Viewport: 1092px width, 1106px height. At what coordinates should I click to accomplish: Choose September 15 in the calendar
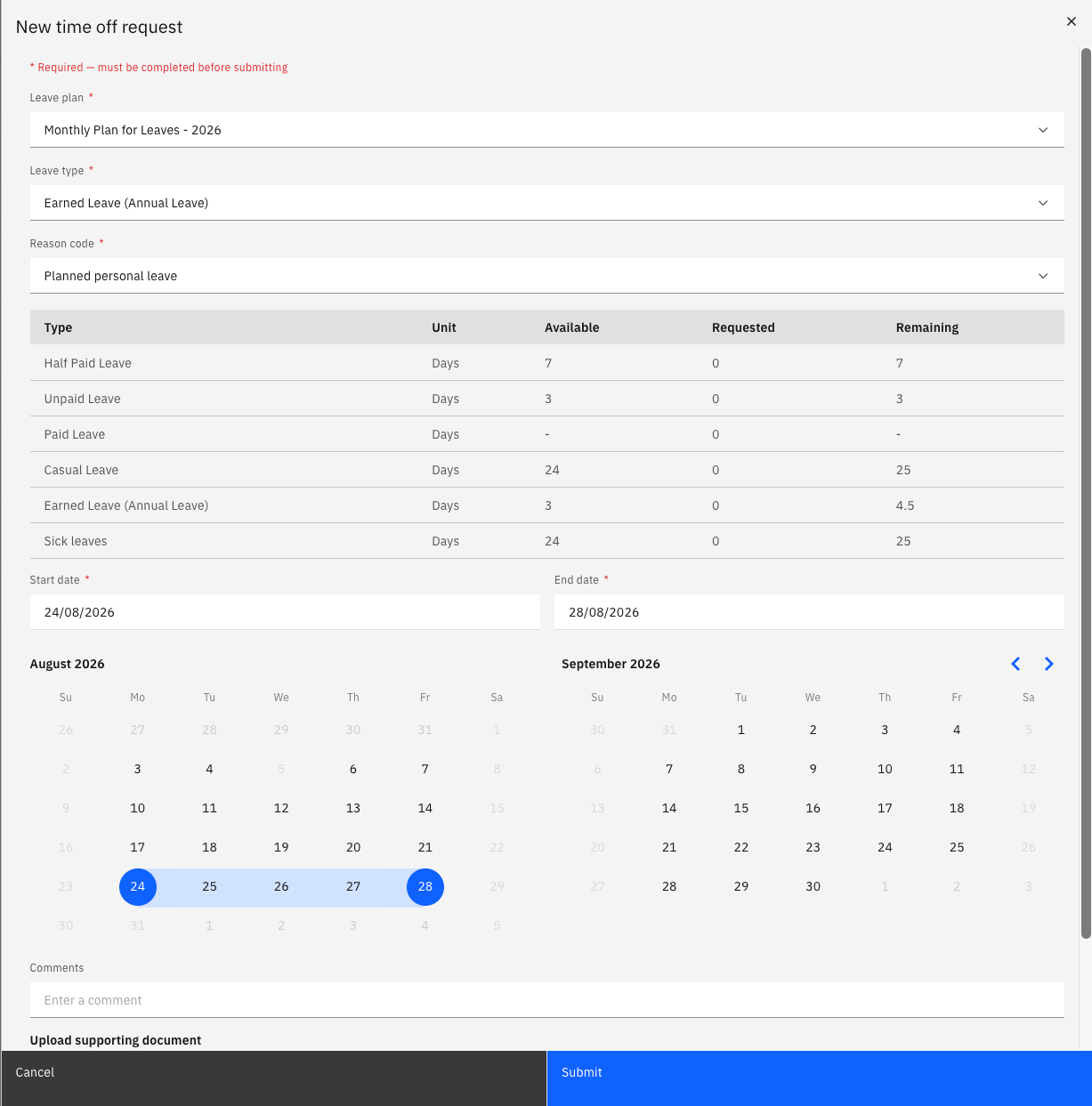741,809
